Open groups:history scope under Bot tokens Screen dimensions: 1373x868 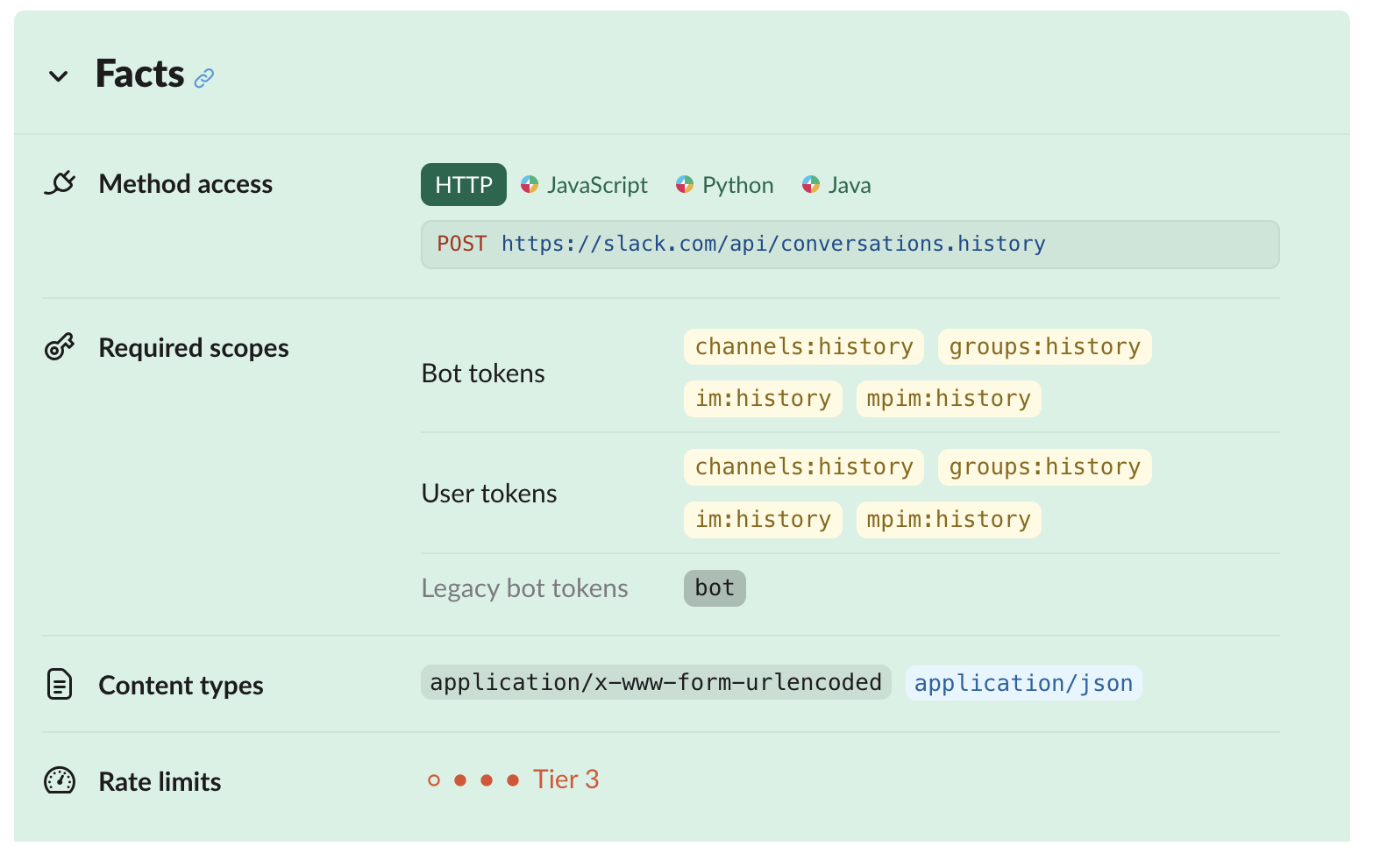point(1045,347)
